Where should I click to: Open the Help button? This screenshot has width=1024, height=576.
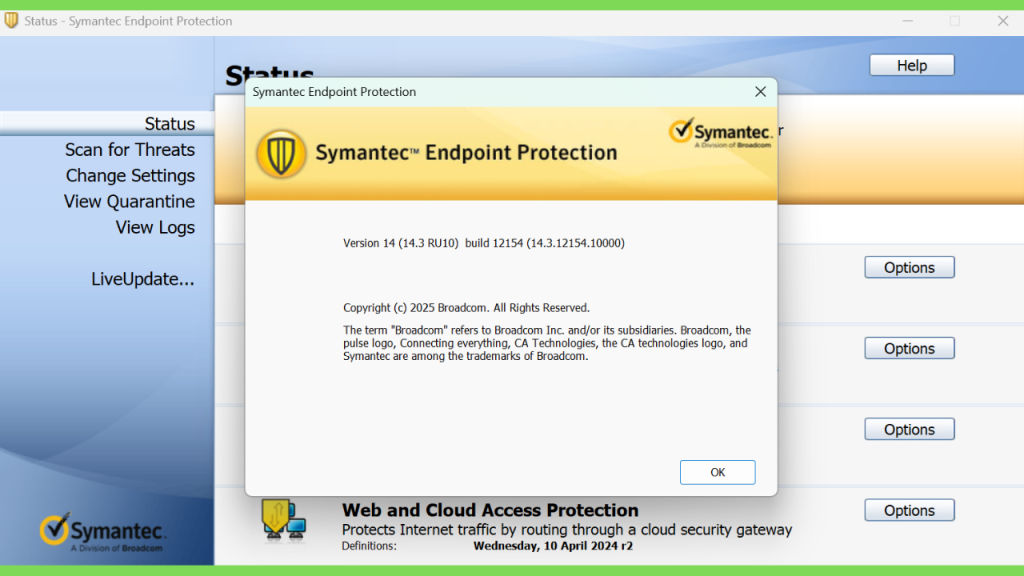click(x=912, y=65)
